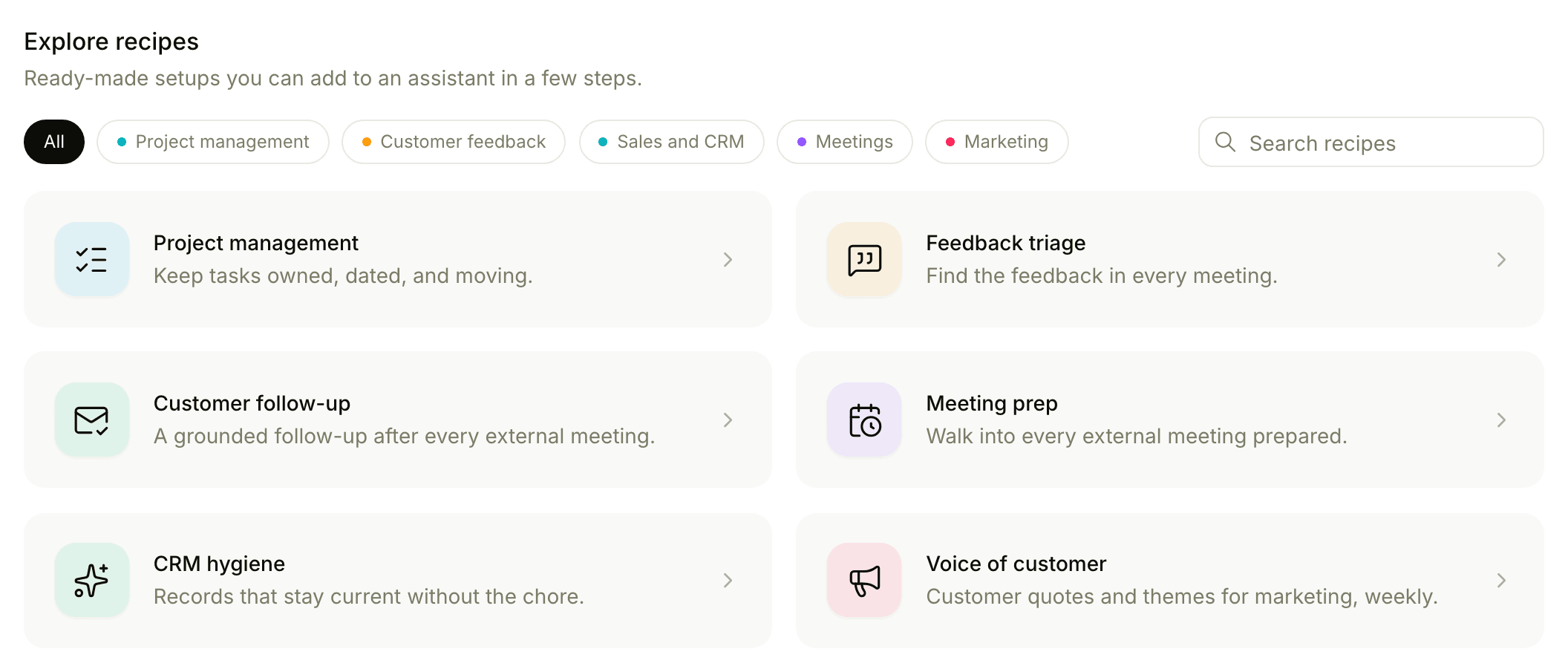Screen dimensions: 1568x672
Task: Open the Voice of customer recipe title
Action: point(1016,564)
